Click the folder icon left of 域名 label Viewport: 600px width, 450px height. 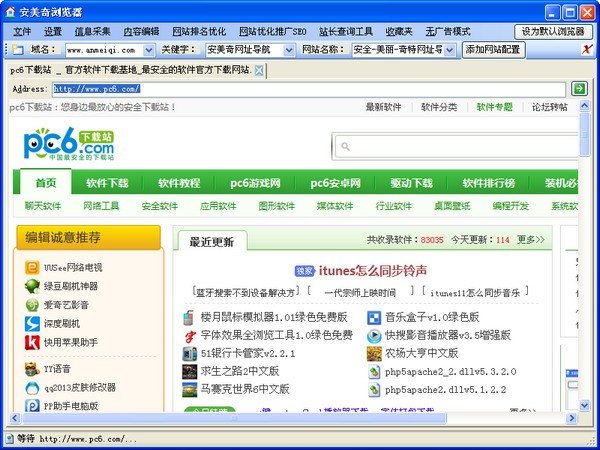(18, 49)
